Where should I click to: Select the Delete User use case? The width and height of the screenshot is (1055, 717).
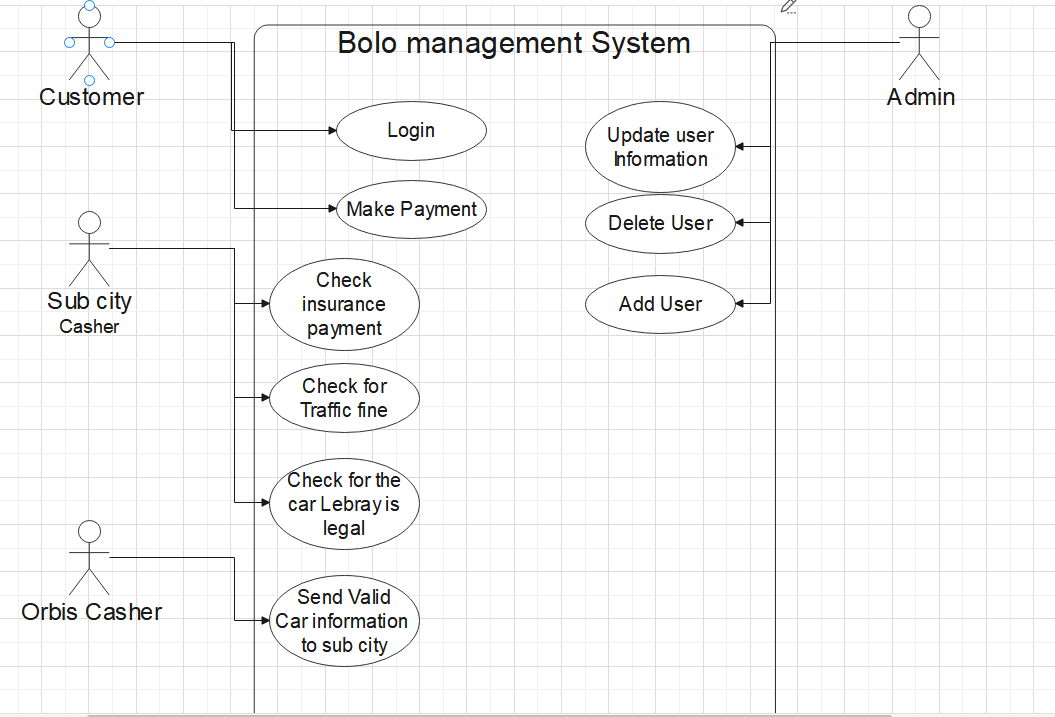point(660,223)
